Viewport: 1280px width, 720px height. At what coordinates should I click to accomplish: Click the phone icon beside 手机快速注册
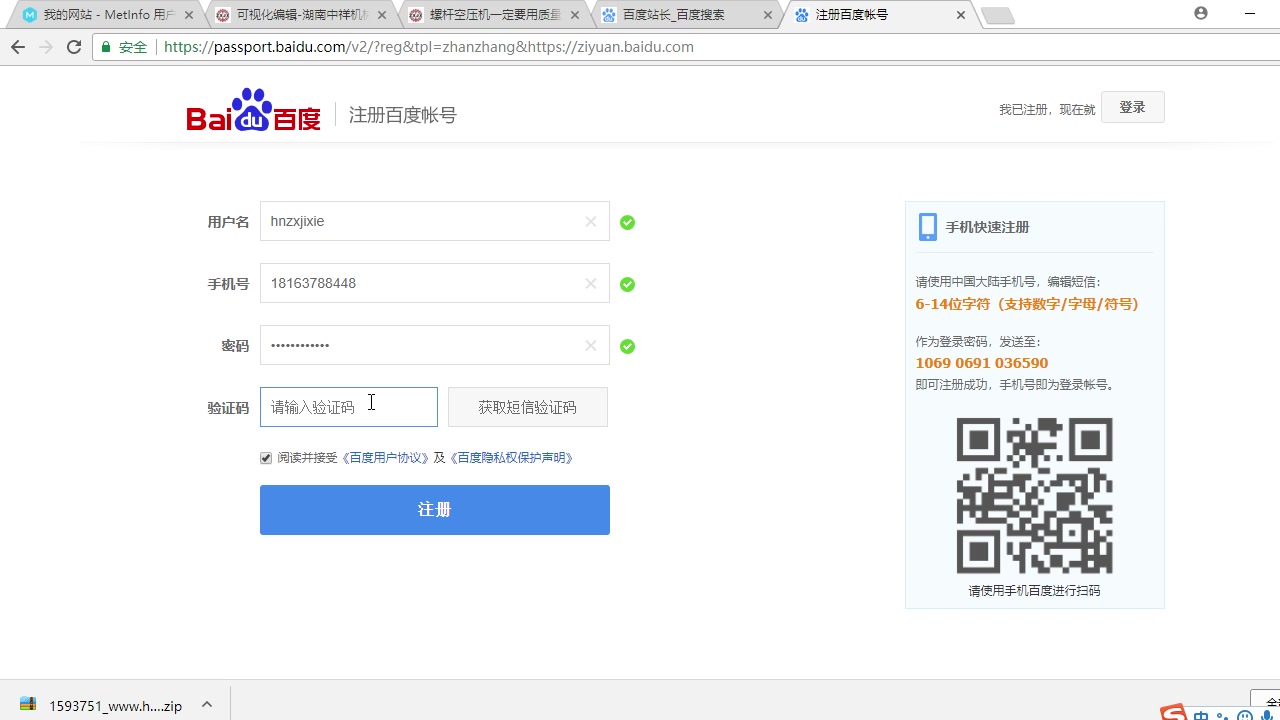tap(927, 227)
